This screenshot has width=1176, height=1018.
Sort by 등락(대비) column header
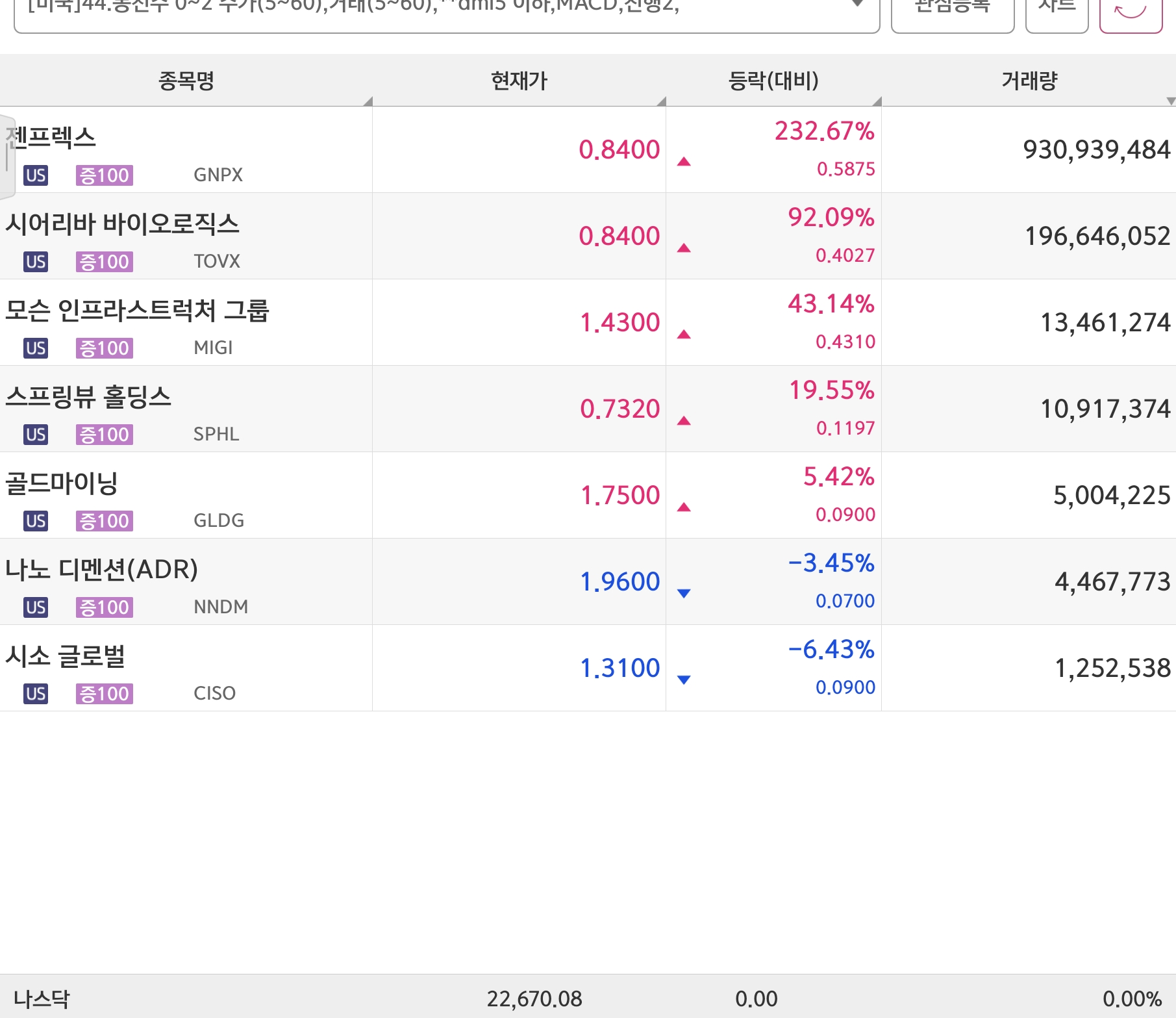pos(773,81)
